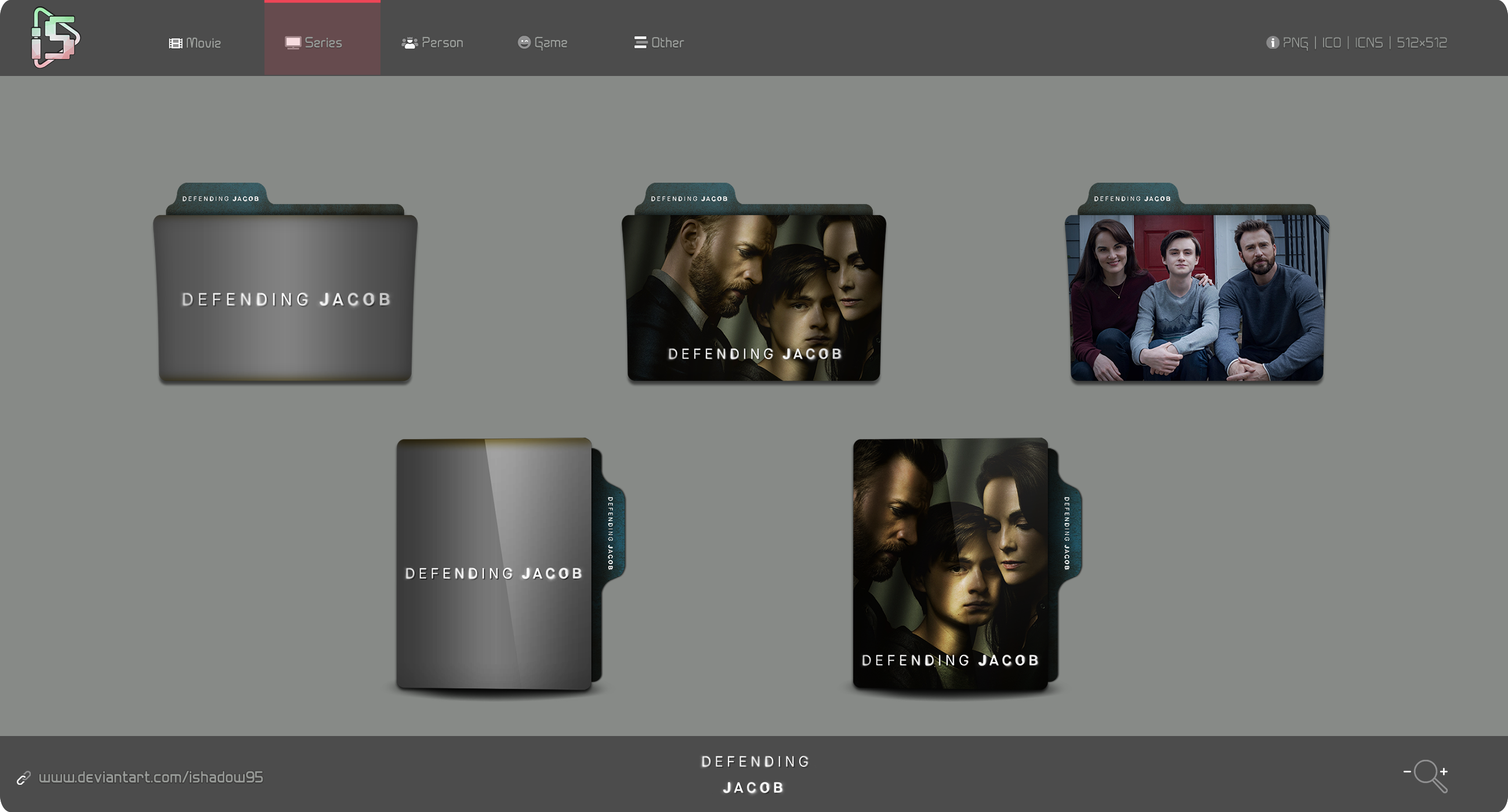
Task: Select the plain gray Defending Jacob folder
Action: [285, 284]
